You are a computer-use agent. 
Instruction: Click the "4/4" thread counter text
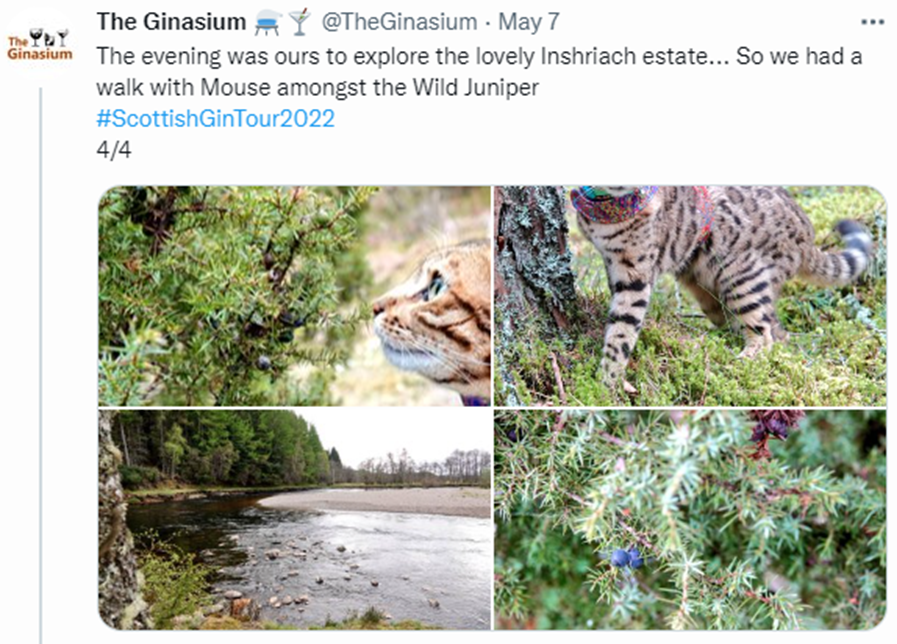point(113,150)
